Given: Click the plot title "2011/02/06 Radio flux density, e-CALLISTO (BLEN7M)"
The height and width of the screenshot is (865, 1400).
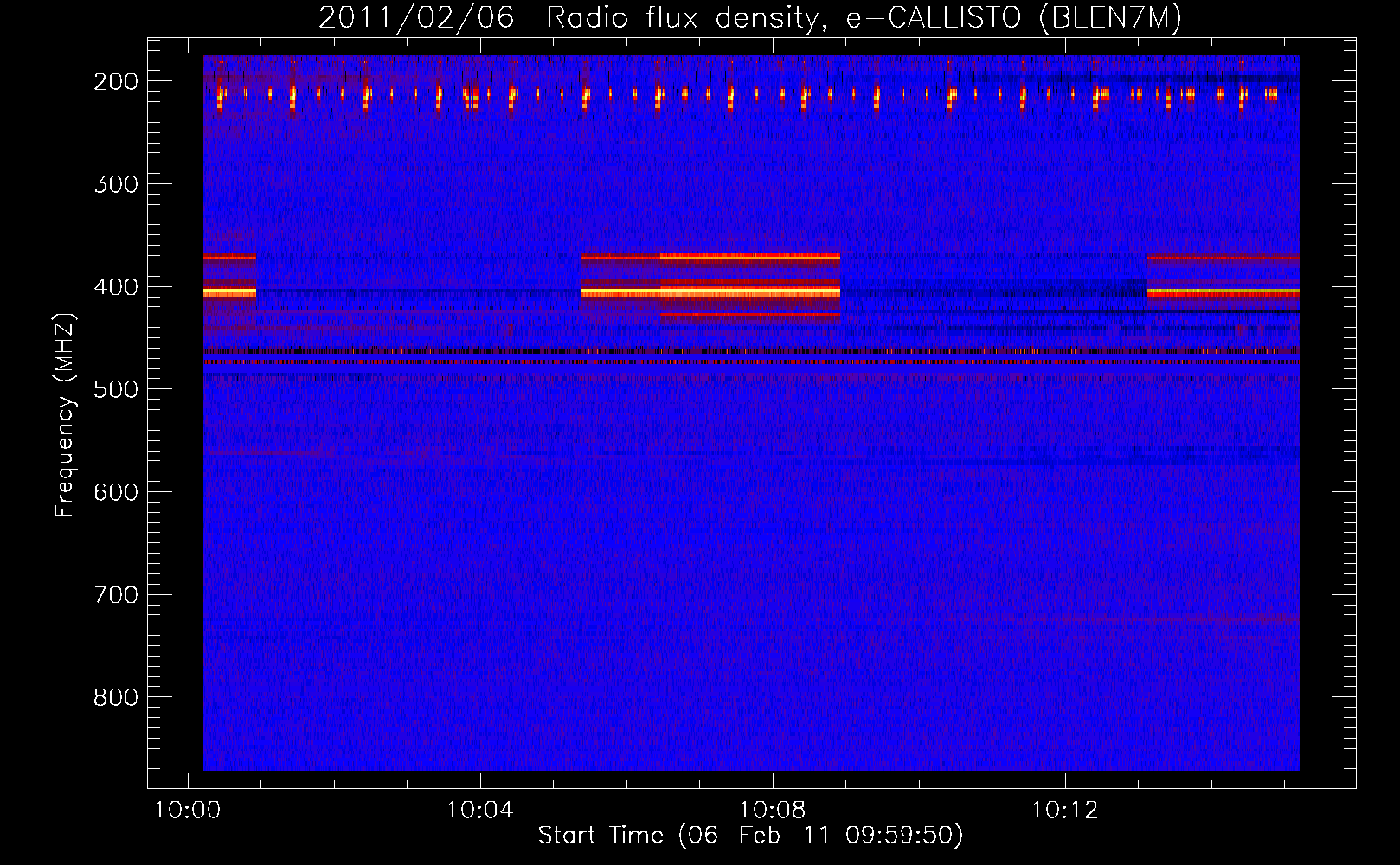Looking at the screenshot, I should (x=749, y=18).
